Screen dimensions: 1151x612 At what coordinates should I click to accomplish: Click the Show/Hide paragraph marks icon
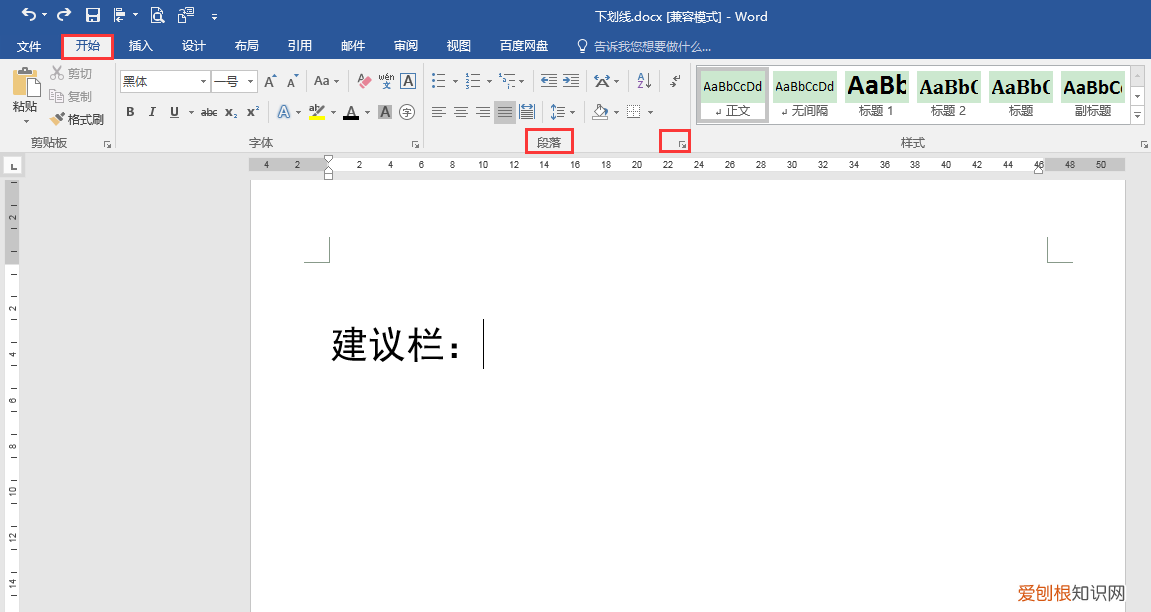674,82
